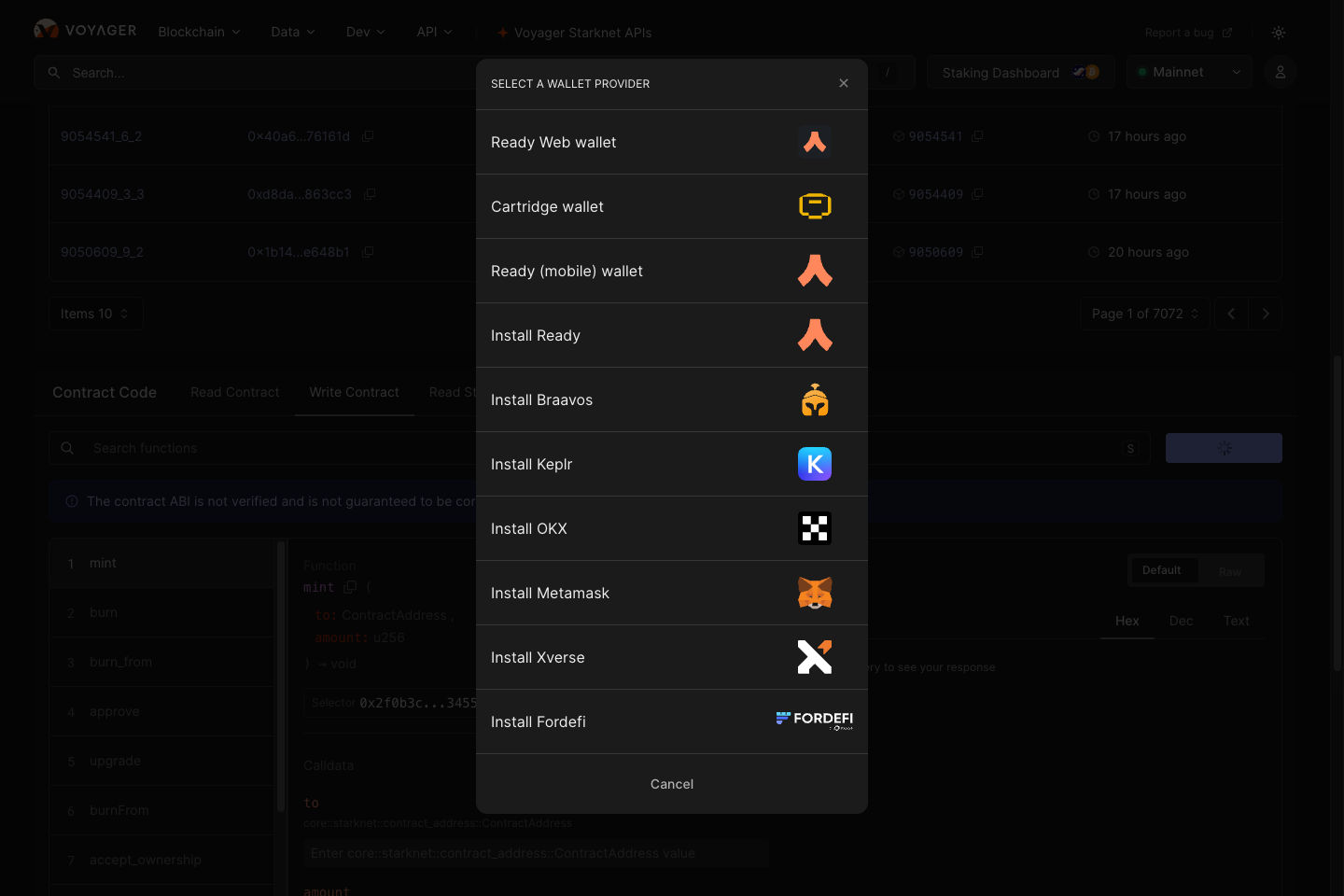Click the OKX checkered logo icon
This screenshot has height=896, width=1344.
815,528
